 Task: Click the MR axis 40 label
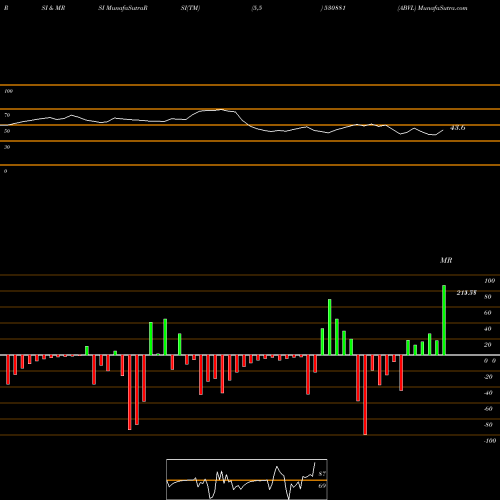[x=488, y=329]
